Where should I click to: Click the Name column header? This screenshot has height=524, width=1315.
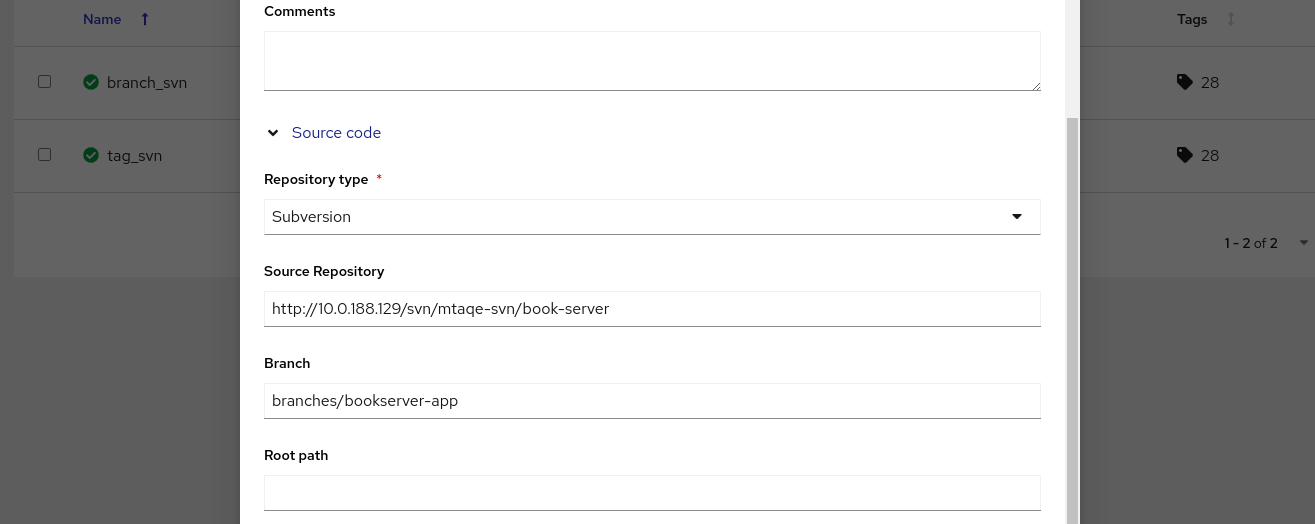(102, 19)
